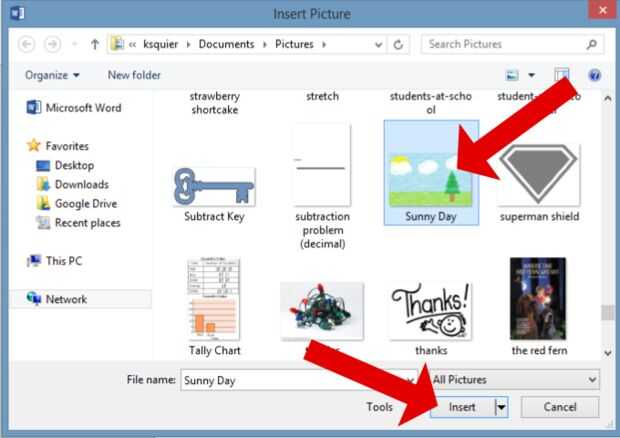The width and height of the screenshot is (620, 438).
Task: Open the Insert button dropdown arrow
Action: coord(501,407)
